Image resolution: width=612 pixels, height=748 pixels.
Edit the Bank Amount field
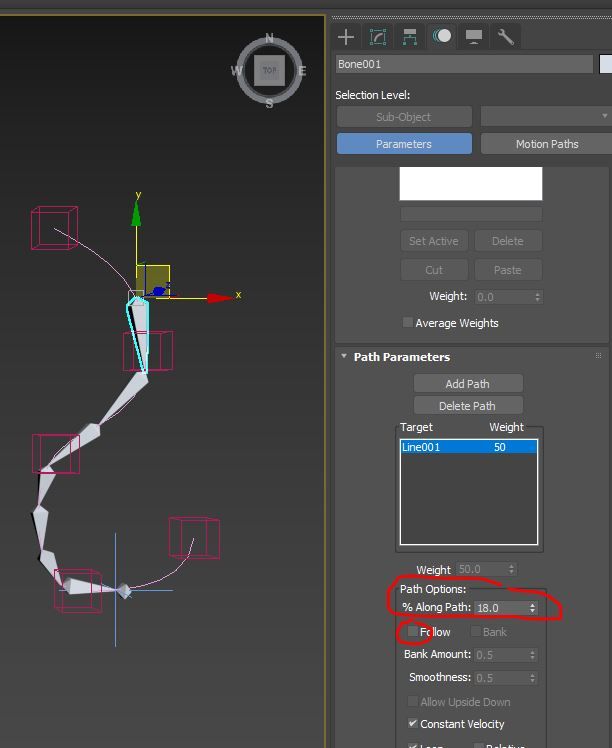501,655
